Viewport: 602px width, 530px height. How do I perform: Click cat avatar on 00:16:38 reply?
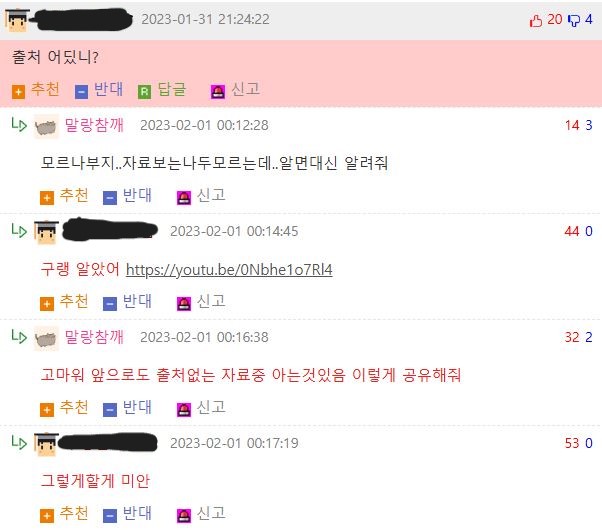click(46, 338)
